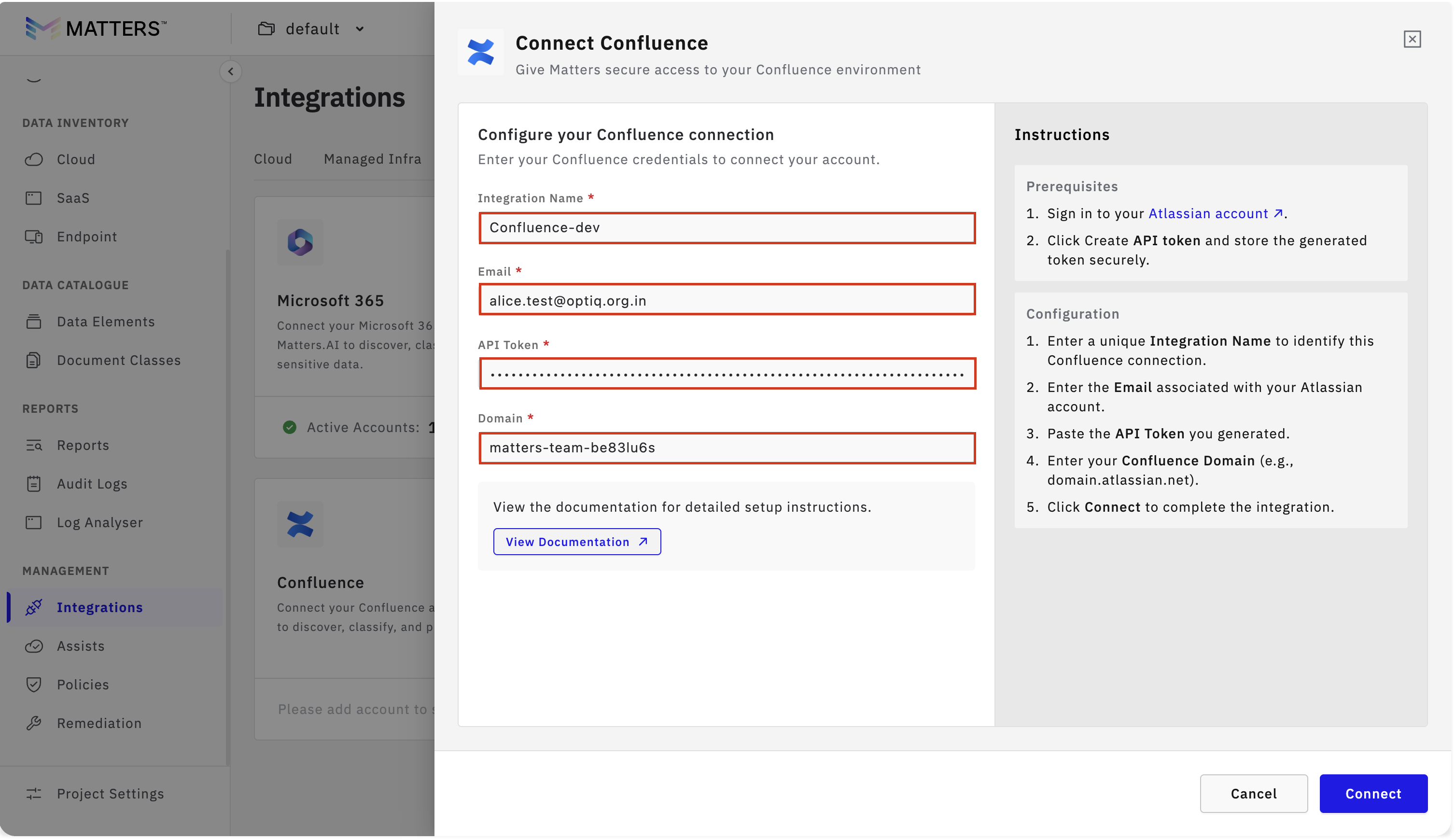Viewport: 1455px width, 840px height.
Task: Click the Audit Logs icon
Action: click(34, 483)
